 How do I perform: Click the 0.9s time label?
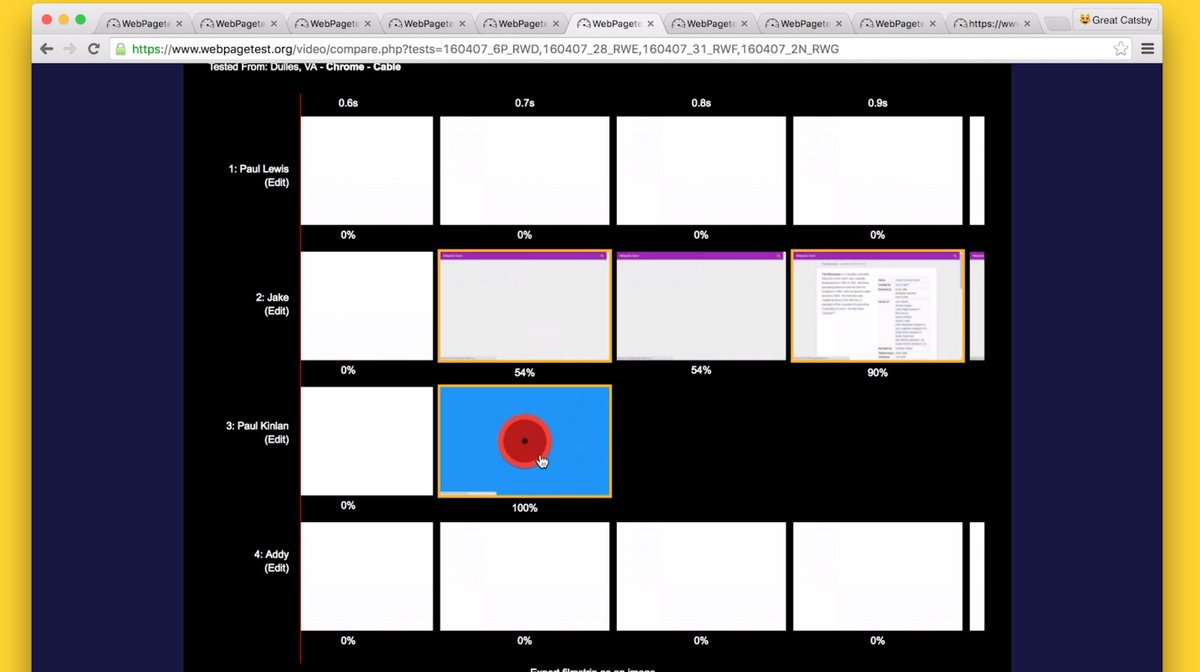point(878,103)
